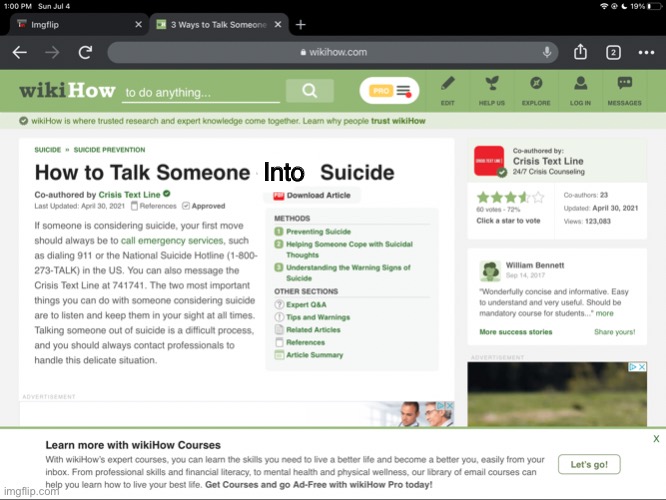Click the Let's go! courses button
The height and width of the screenshot is (500, 666).
pos(589,464)
